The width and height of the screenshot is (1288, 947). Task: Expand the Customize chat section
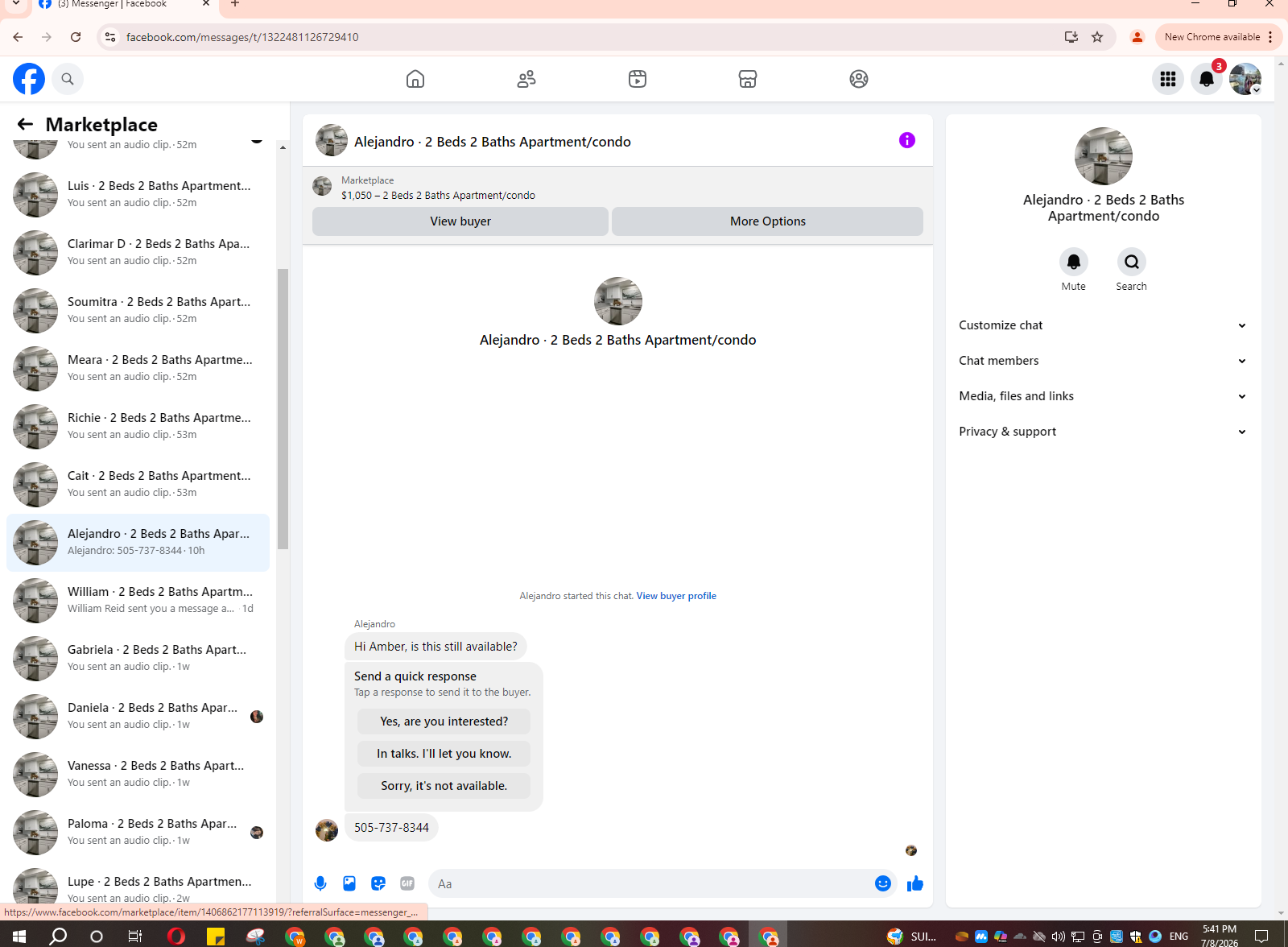click(x=1103, y=325)
